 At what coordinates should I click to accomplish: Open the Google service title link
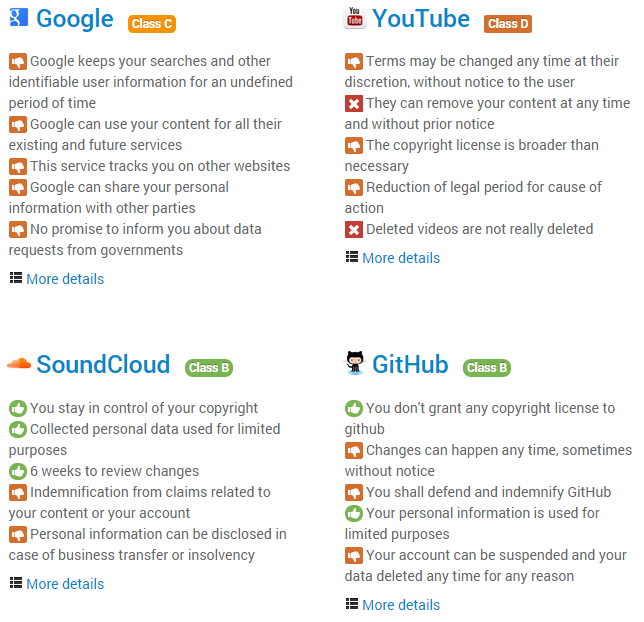pos(75,19)
